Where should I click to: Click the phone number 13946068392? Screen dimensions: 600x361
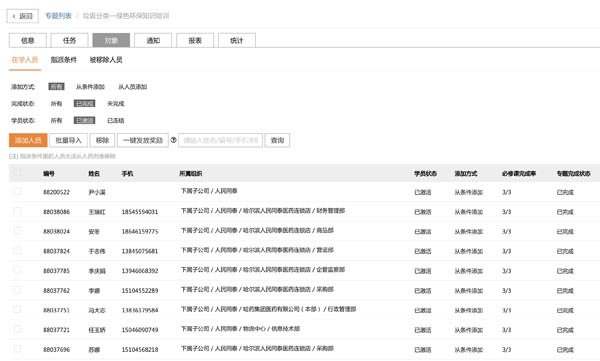coord(140,271)
